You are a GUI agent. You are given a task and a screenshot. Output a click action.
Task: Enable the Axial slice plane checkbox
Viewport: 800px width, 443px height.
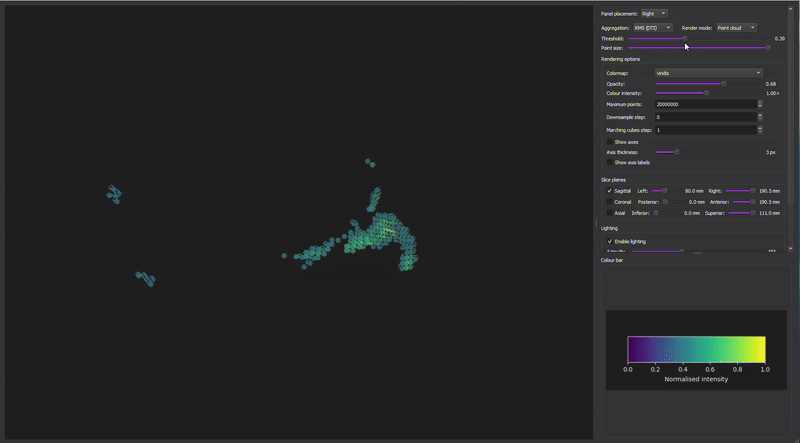[610, 213]
